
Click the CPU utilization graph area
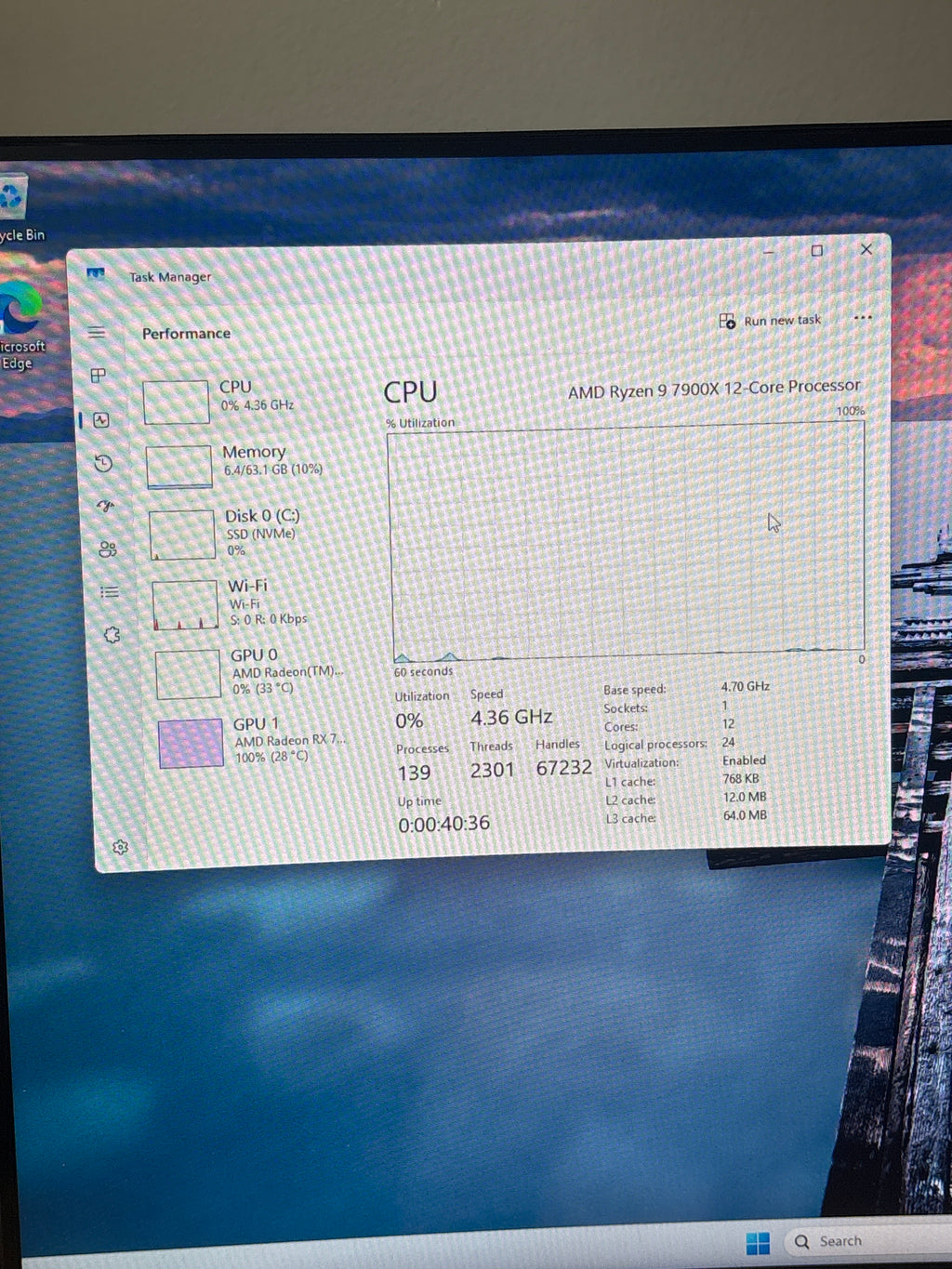coord(628,542)
